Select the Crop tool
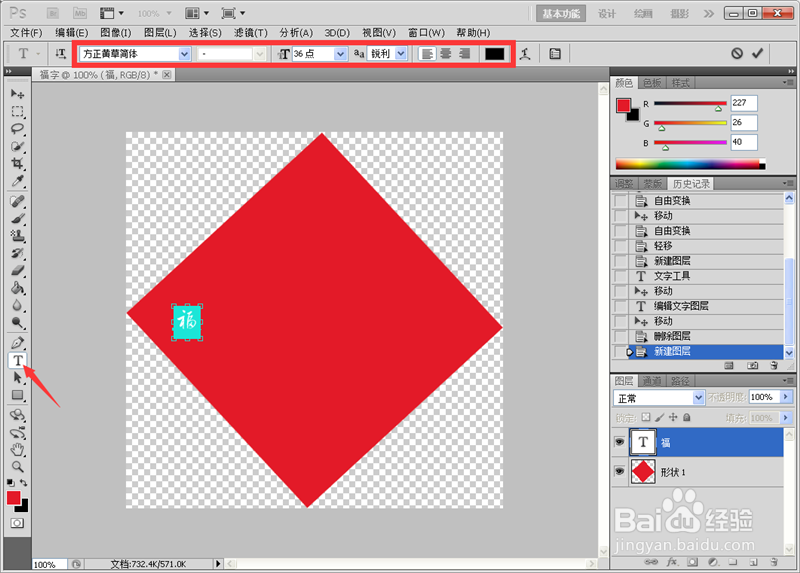Screen dimensions: 800x573 point(17,163)
